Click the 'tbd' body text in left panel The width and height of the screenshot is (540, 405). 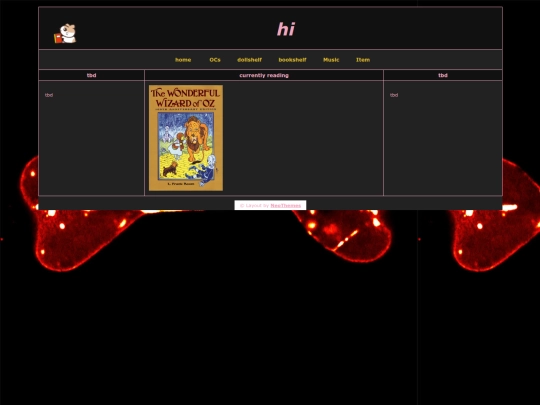click(x=49, y=95)
